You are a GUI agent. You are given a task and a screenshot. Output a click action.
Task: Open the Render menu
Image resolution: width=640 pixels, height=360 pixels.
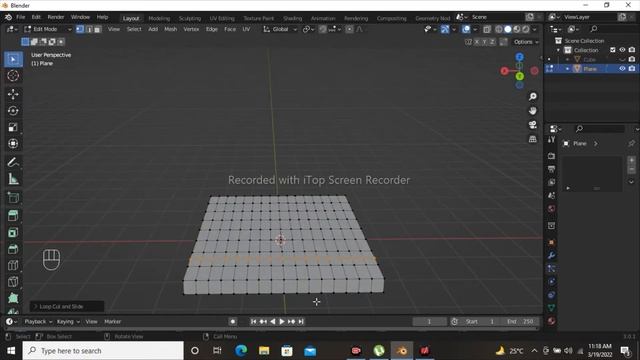(x=56, y=17)
